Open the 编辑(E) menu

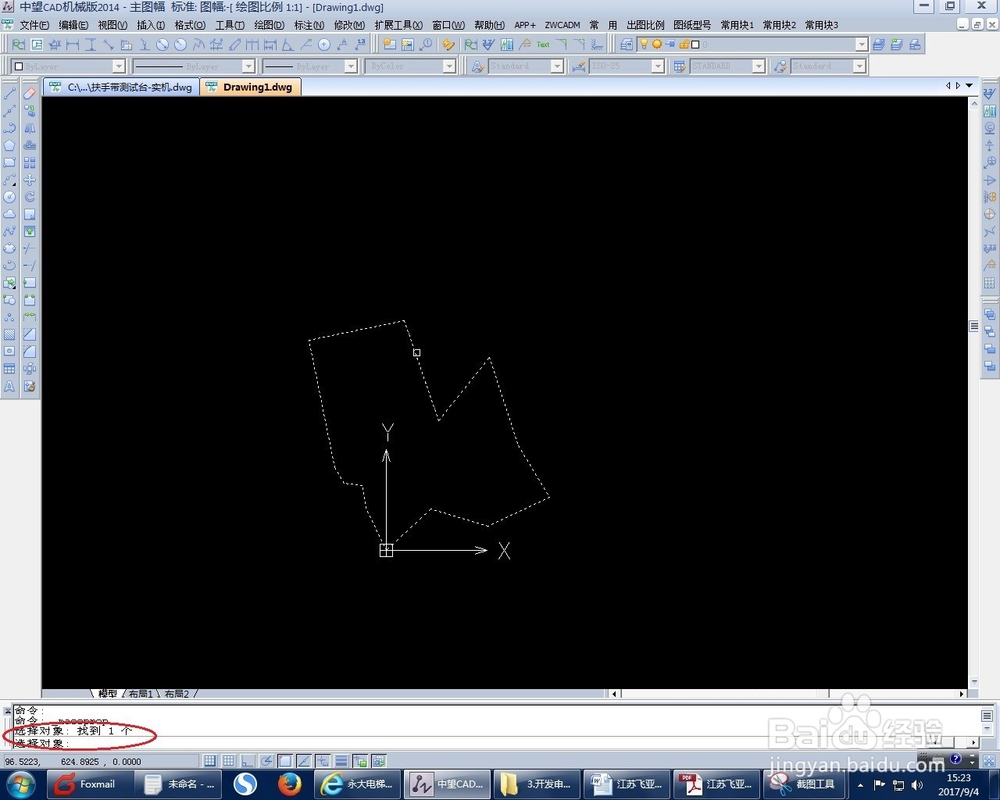pos(73,25)
